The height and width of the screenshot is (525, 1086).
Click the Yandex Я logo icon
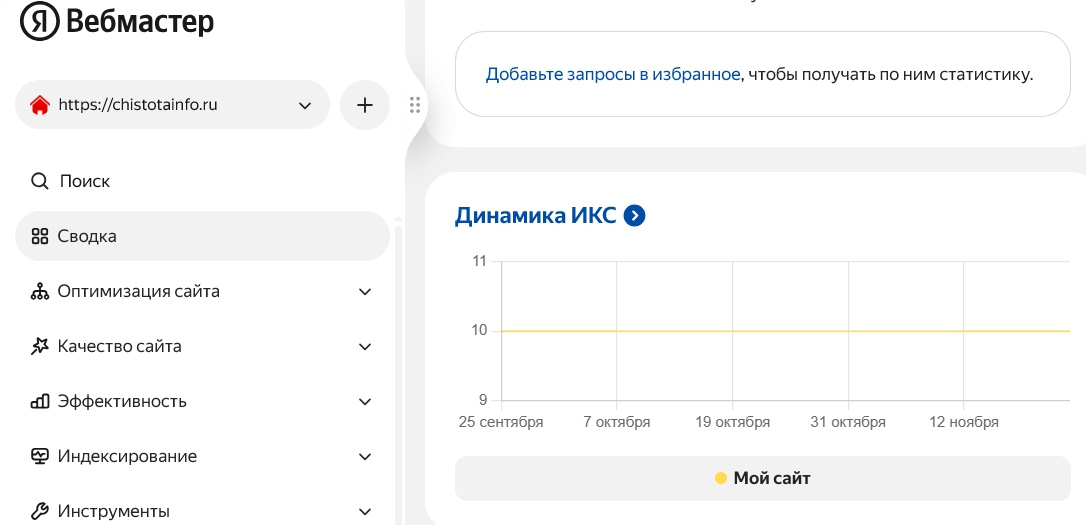click(x=40, y=21)
